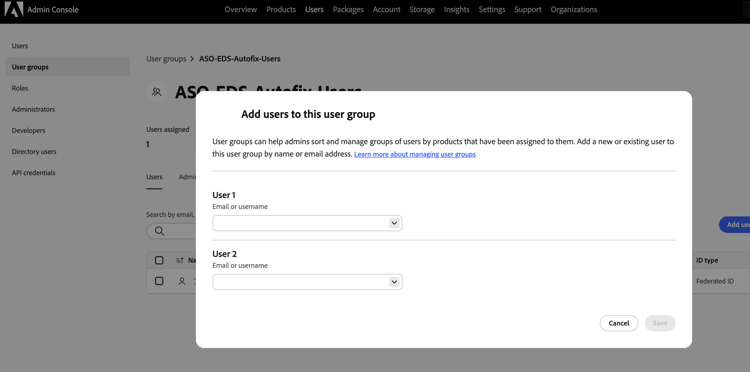Screen dimensions: 750x372
Task: Click the person icon in the user row
Action: point(181,282)
